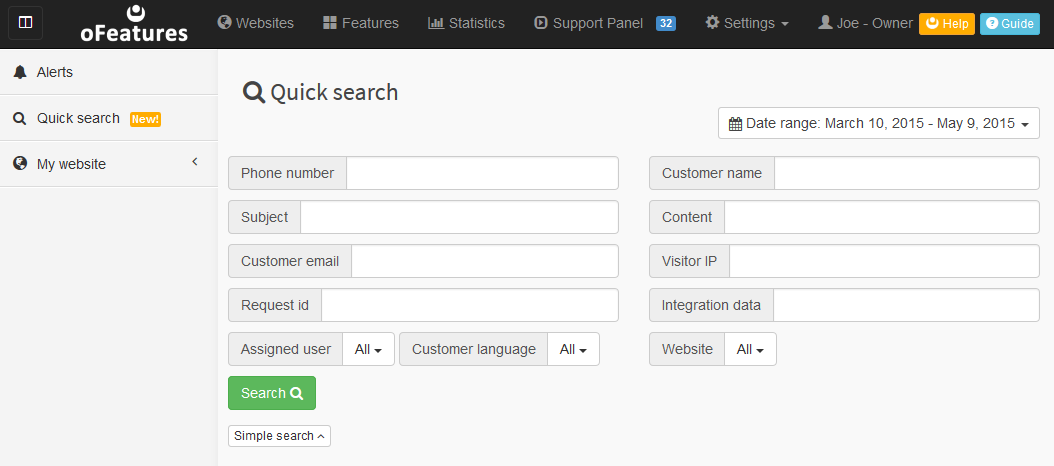Click the grid icon beside Features
Viewport: 1054px width, 466px height.
coord(329,23)
